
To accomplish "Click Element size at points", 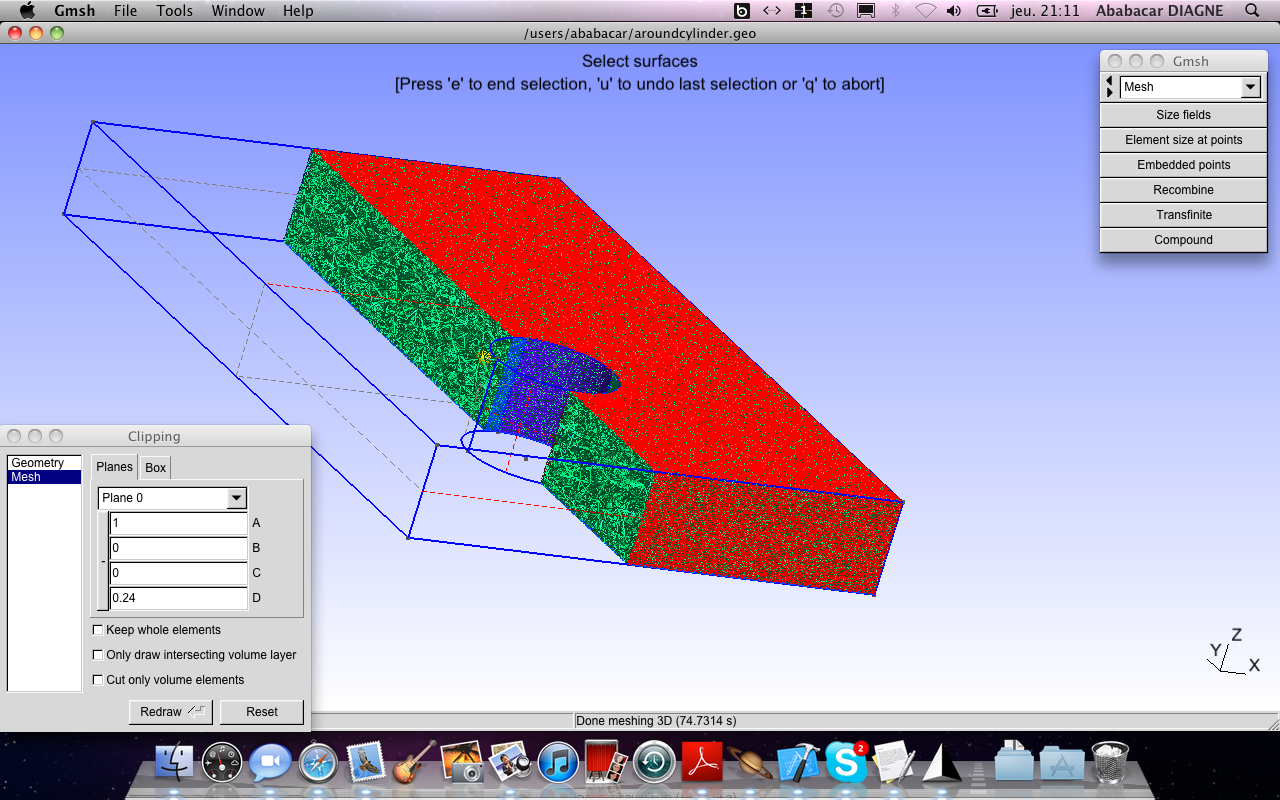I will 1183,140.
